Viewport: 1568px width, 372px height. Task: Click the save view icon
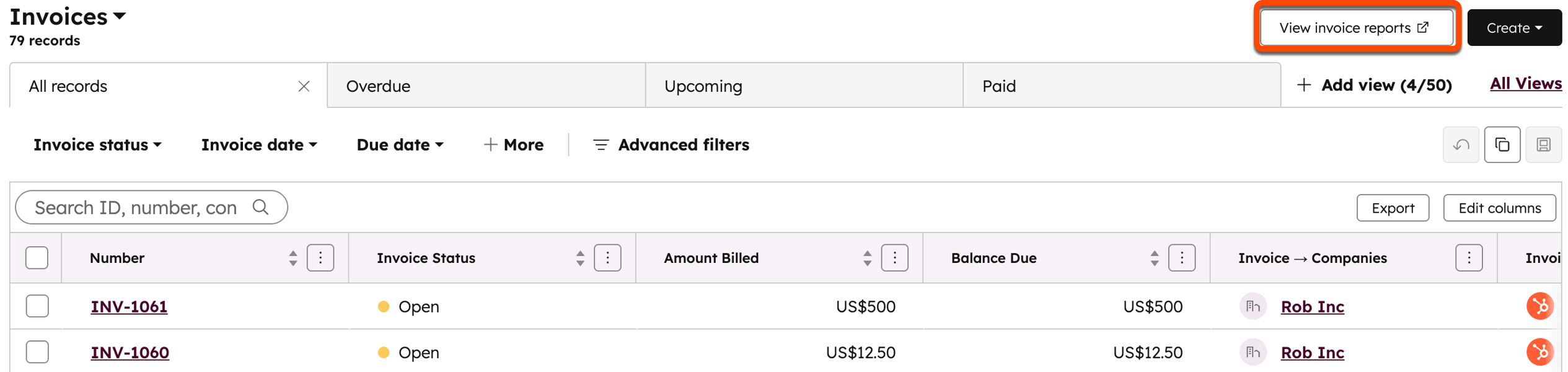pos(1543,145)
